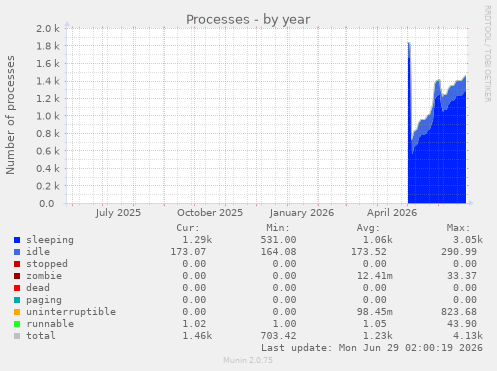
Task: Select the 'dead' legend label
Action: click(x=38, y=288)
